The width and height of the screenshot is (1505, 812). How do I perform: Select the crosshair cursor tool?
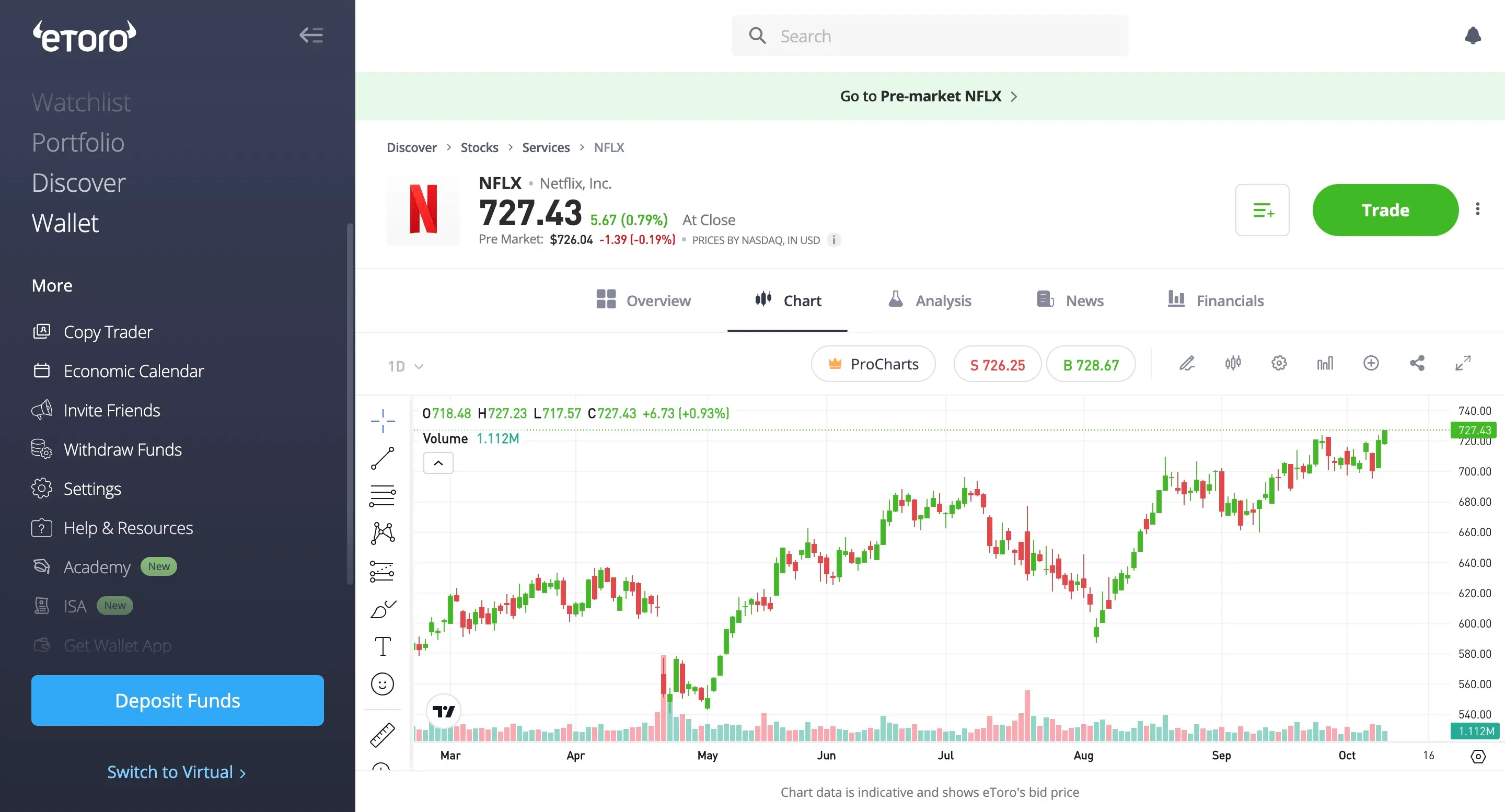(x=383, y=421)
